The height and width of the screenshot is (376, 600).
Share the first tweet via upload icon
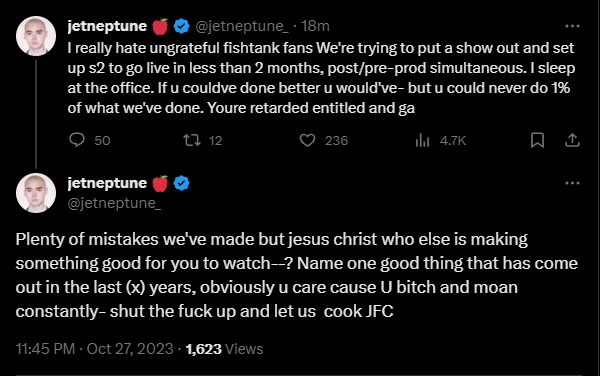tap(572, 140)
